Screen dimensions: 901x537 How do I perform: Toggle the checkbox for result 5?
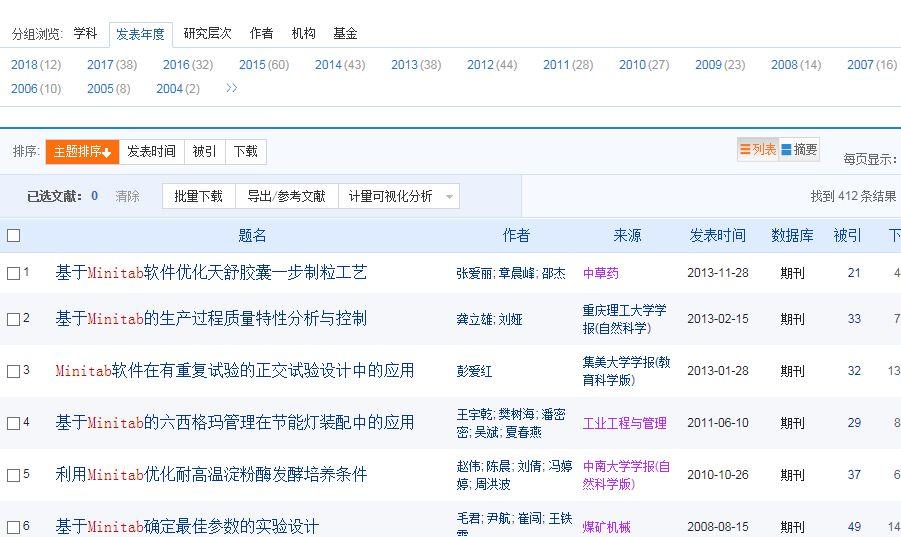click(x=14, y=475)
